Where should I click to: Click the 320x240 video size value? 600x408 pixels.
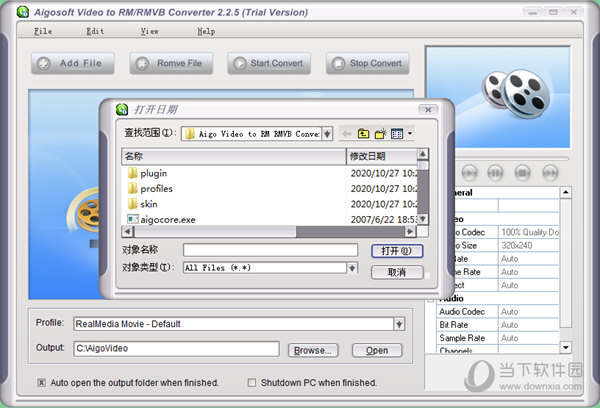coord(528,245)
